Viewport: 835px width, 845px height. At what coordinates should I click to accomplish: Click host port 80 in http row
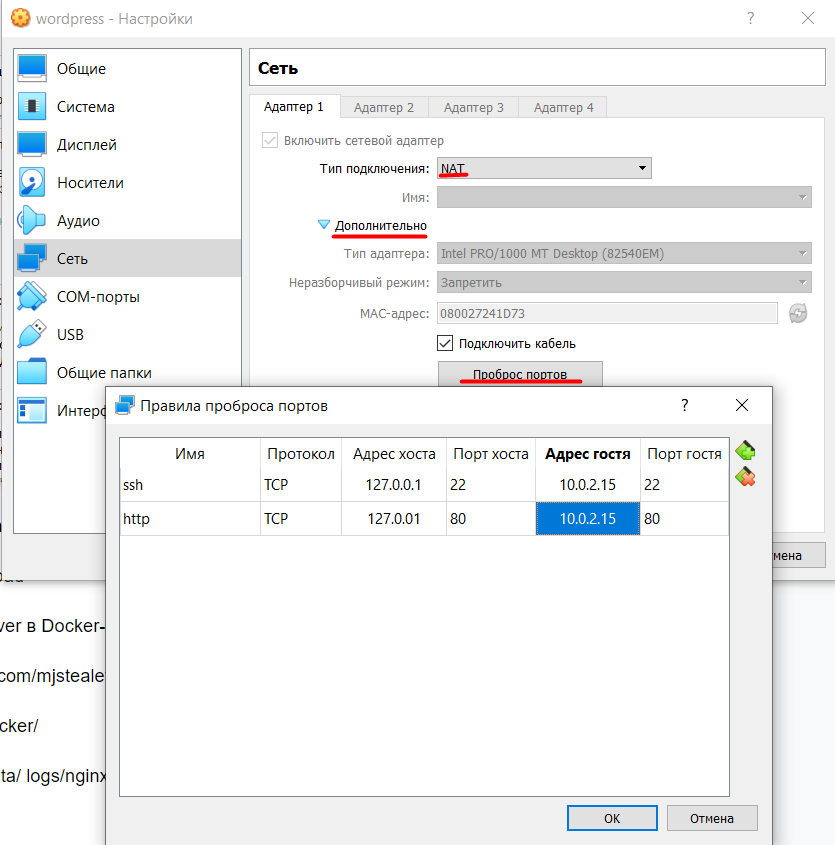(x=491, y=518)
